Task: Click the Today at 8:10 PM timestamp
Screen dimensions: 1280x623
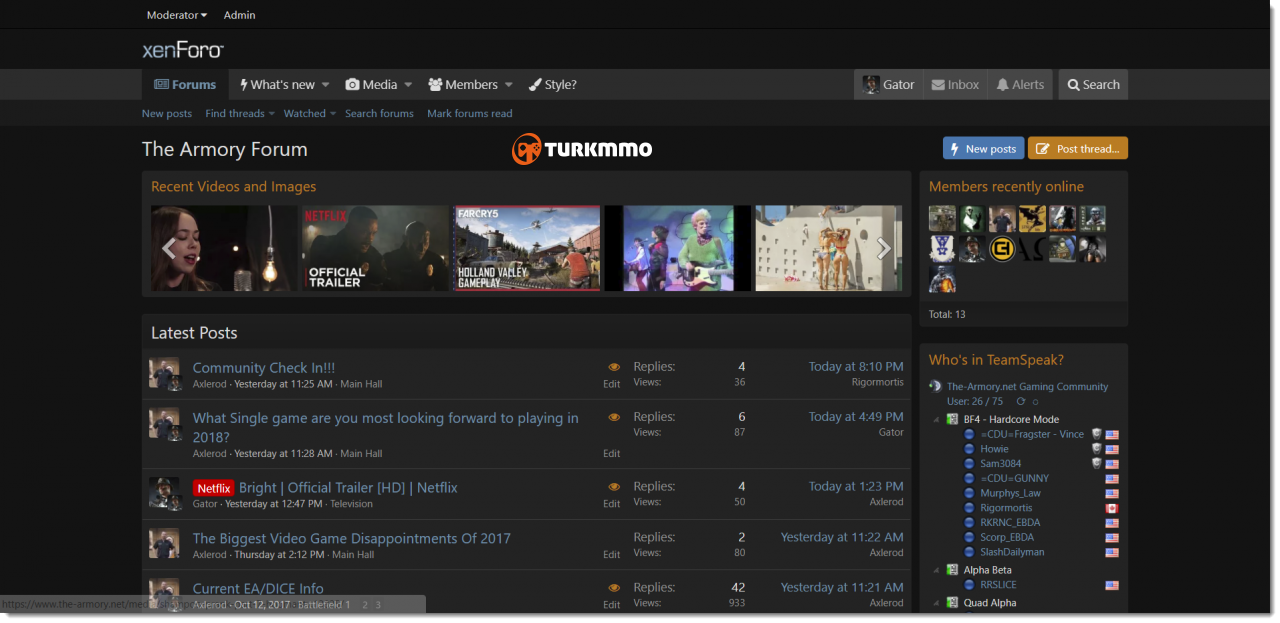Action: pyautogui.click(x=856, y=367)
